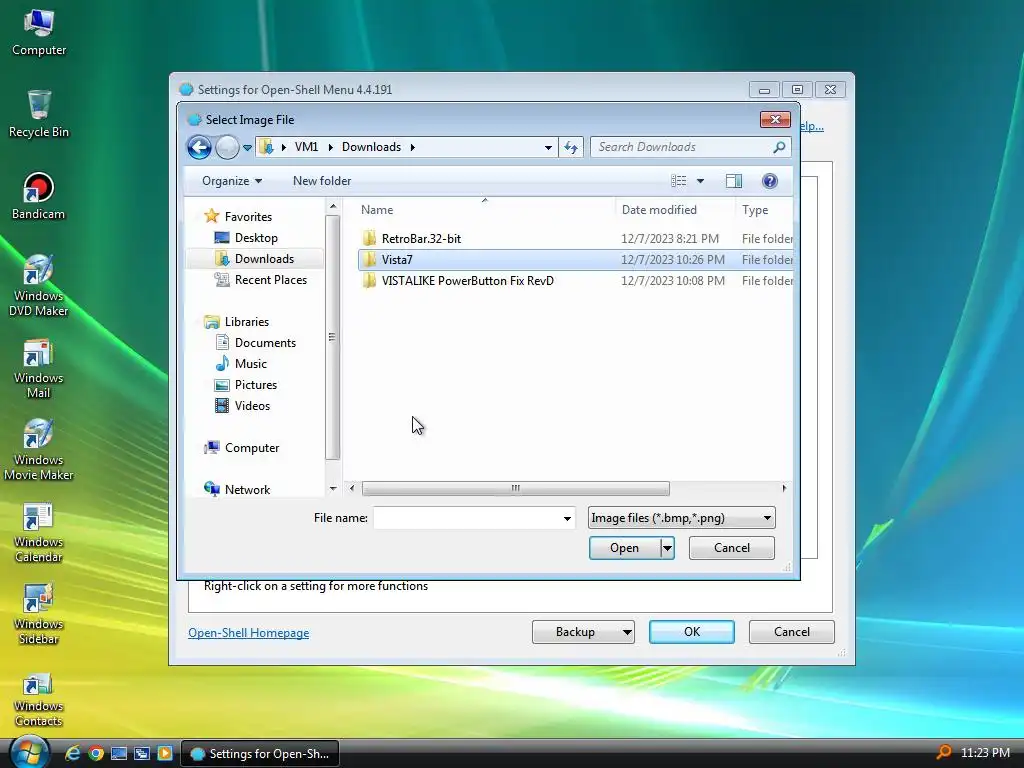Cancel the Select Image File dialog

click(x=731, y=548)
